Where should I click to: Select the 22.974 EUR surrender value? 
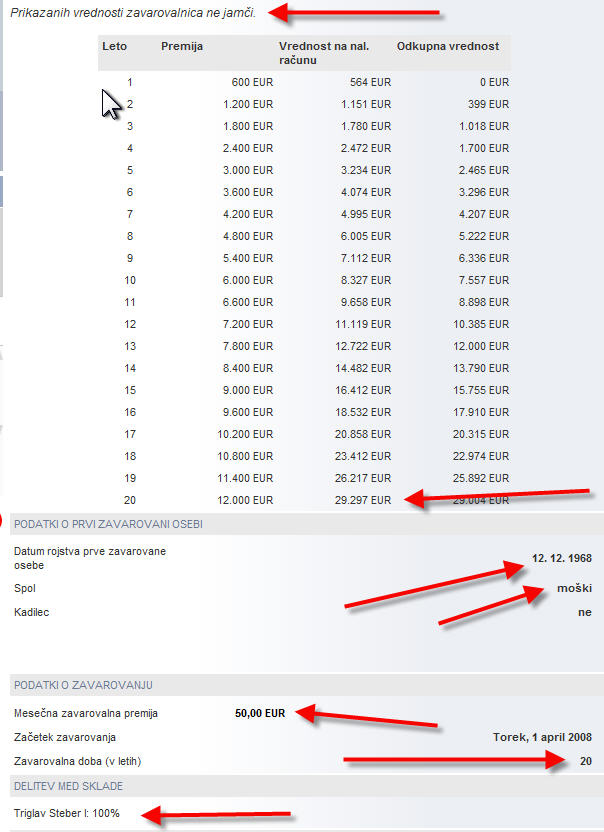(x=481, y=457)
